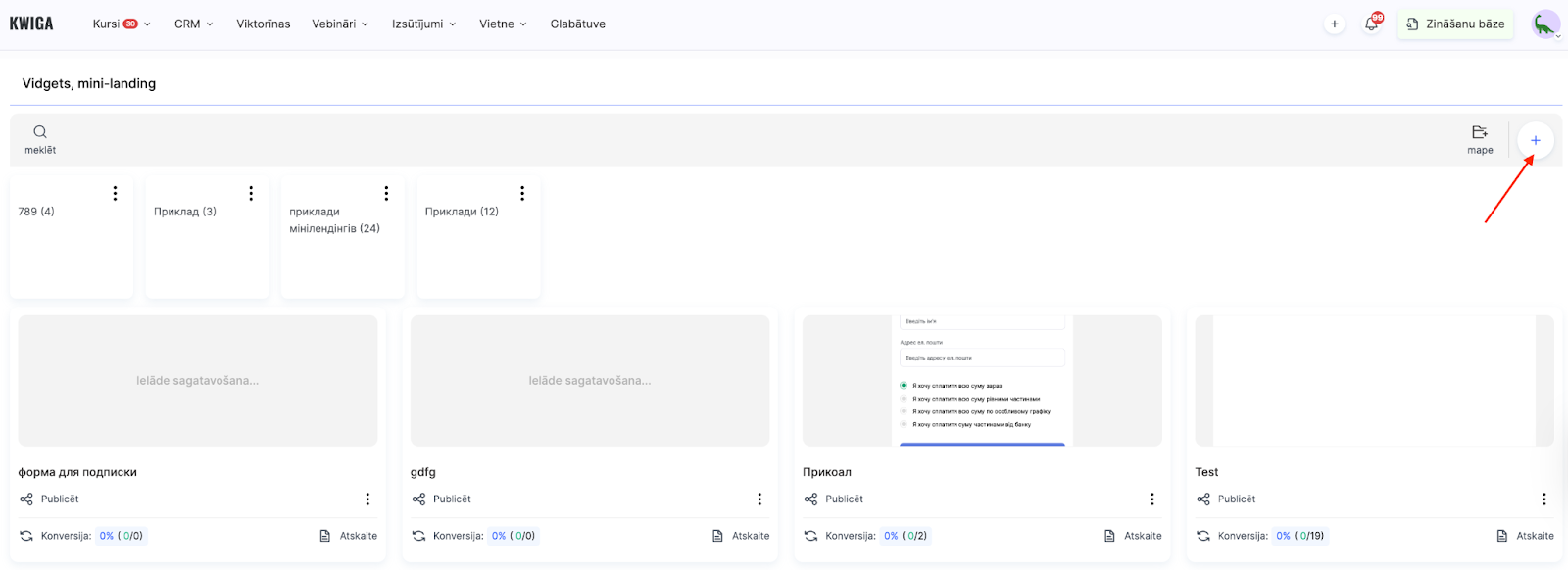Open three-dot menu for folder 789

(115, 194)
